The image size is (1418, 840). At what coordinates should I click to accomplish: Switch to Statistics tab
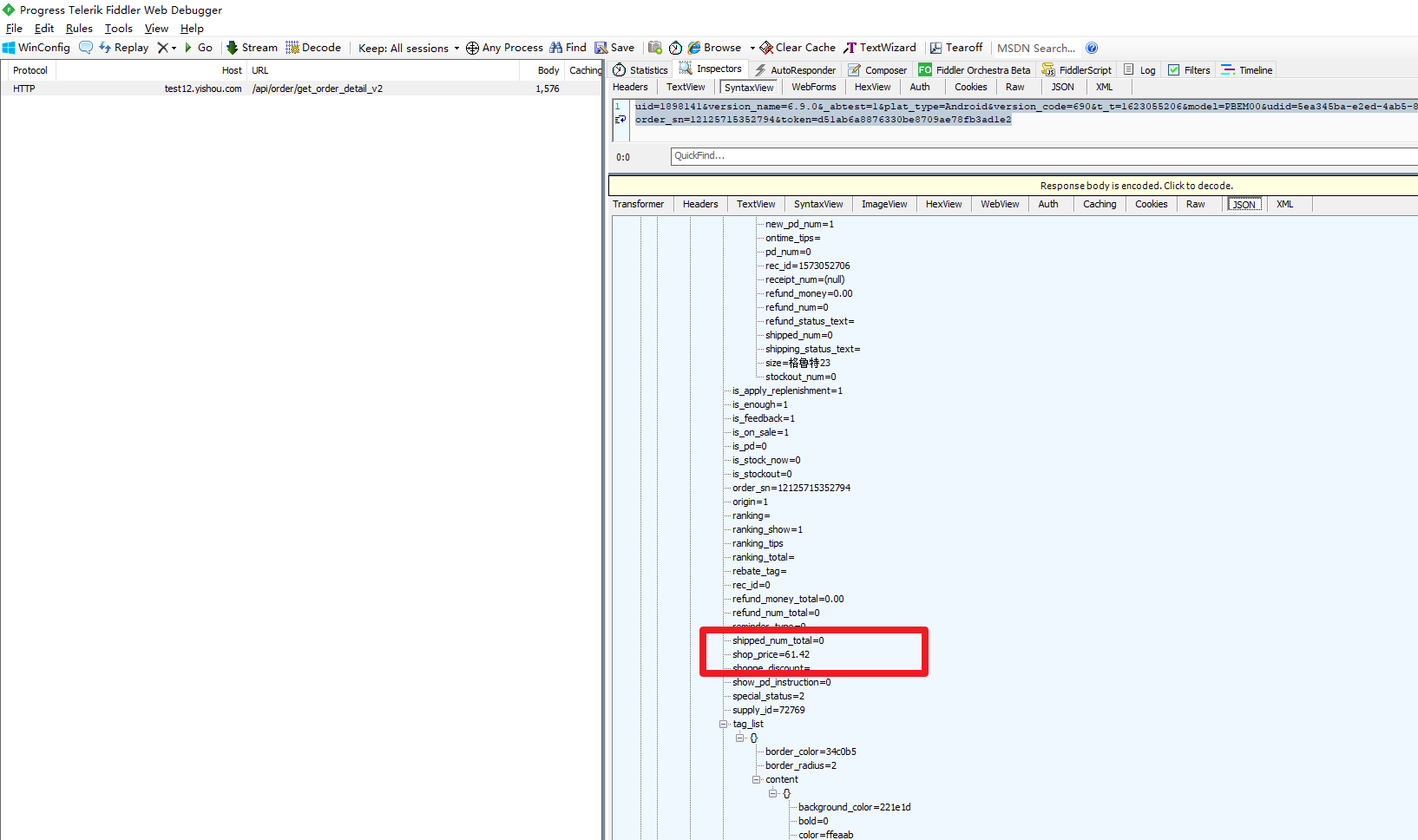coord(640,70)
